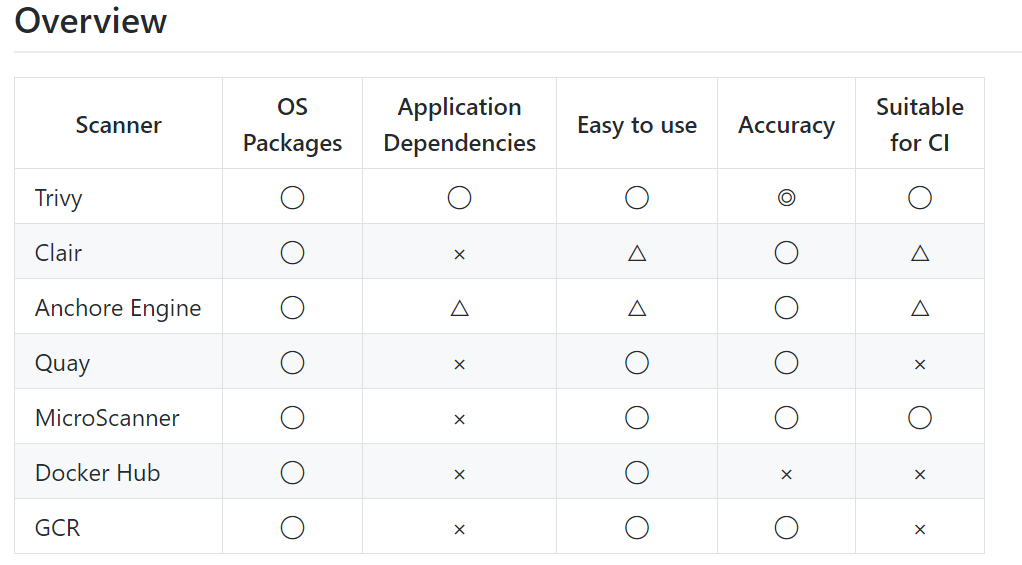This screenshot has height=565, width=1022.
Task: Select the OS Packages column header
Action: click(292, 125)
